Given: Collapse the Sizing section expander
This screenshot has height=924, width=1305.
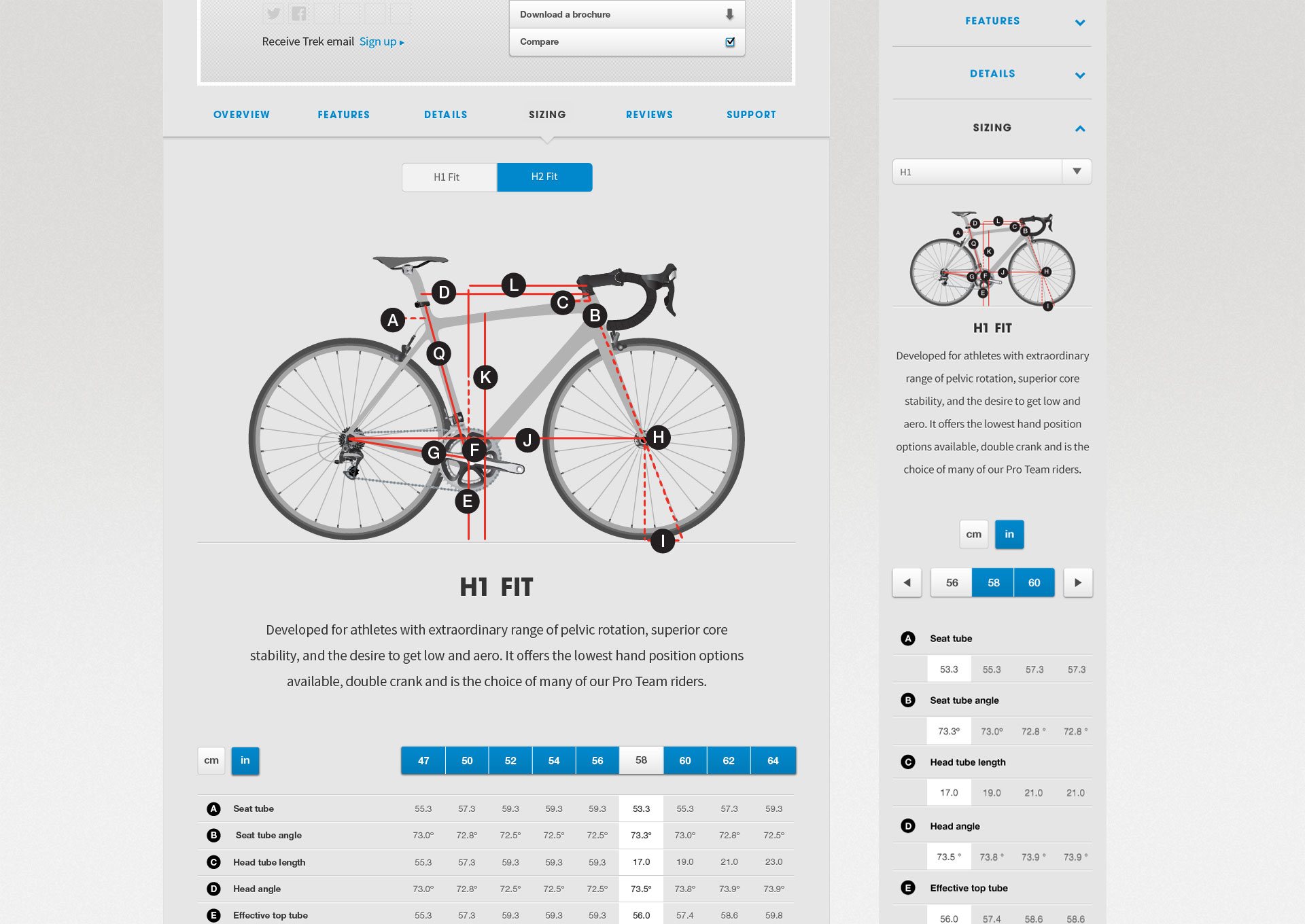Looking at the screenshot, I should pos(1080,127).
